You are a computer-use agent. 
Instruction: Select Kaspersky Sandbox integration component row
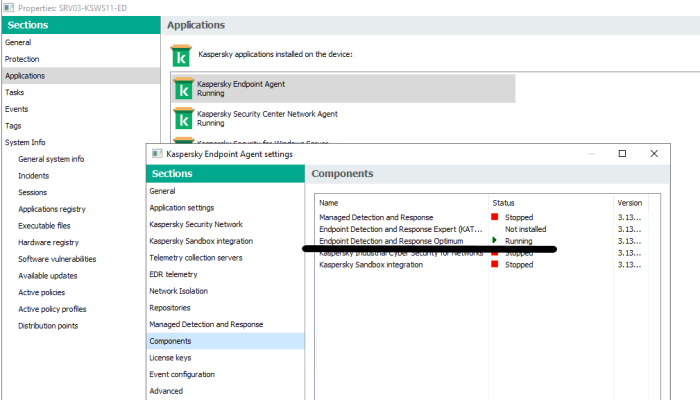[x=482, y=265]
